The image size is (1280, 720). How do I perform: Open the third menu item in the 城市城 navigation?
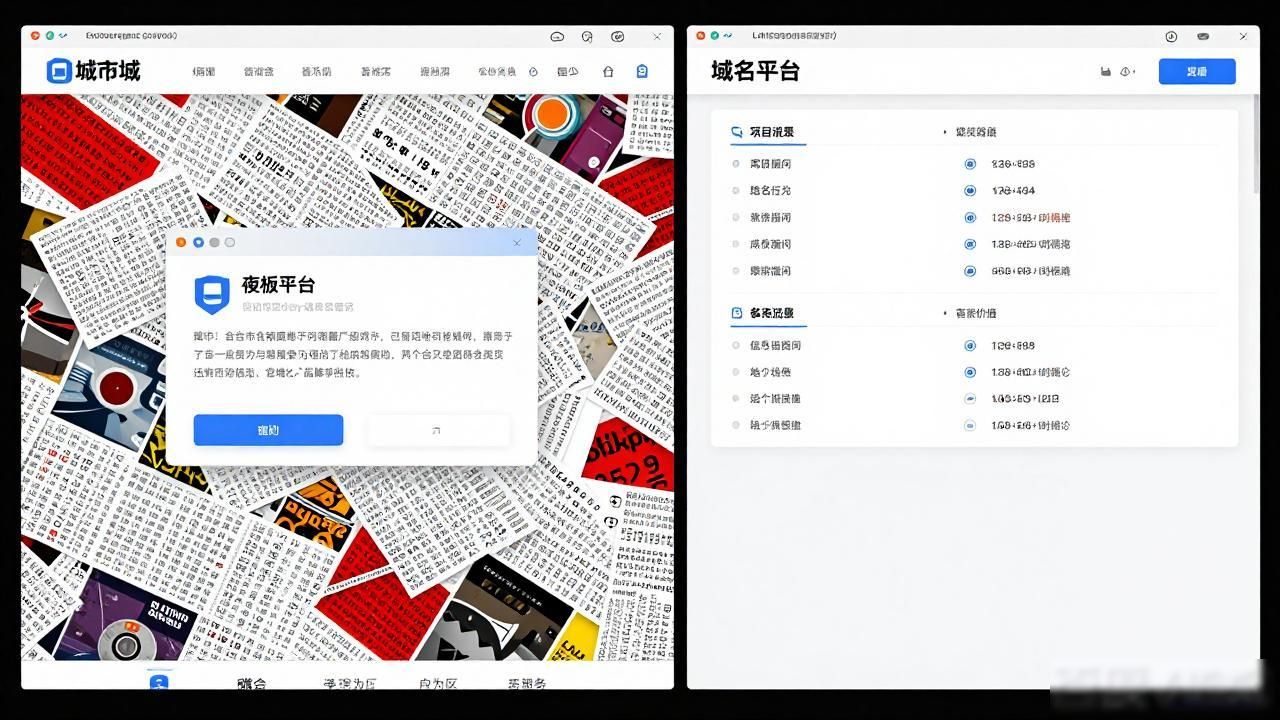click(316, 72)
